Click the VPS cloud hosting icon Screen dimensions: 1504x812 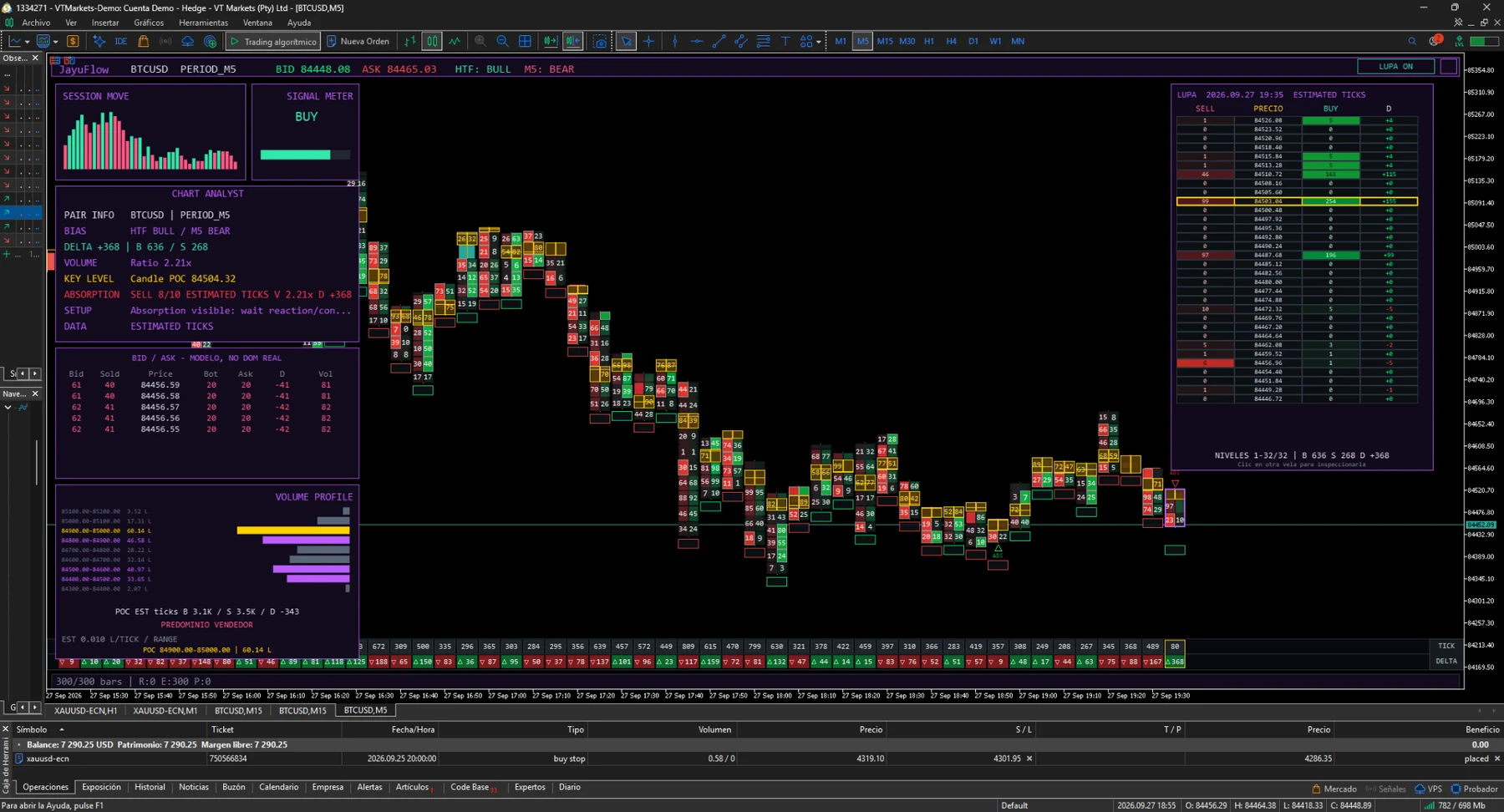click(x=187, y=41)
